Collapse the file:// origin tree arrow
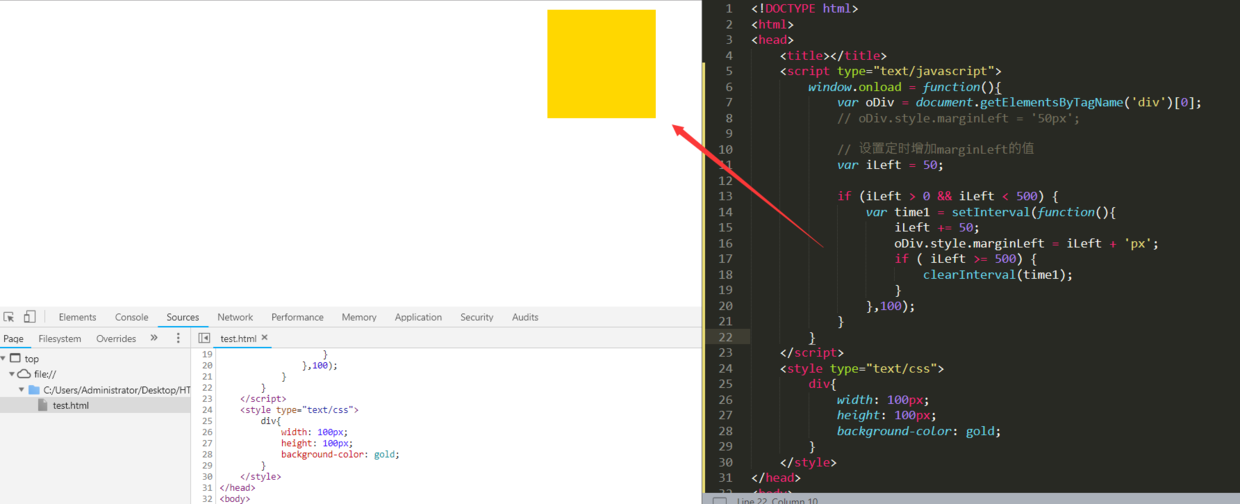1240x504 pixels. pos(12,374)
